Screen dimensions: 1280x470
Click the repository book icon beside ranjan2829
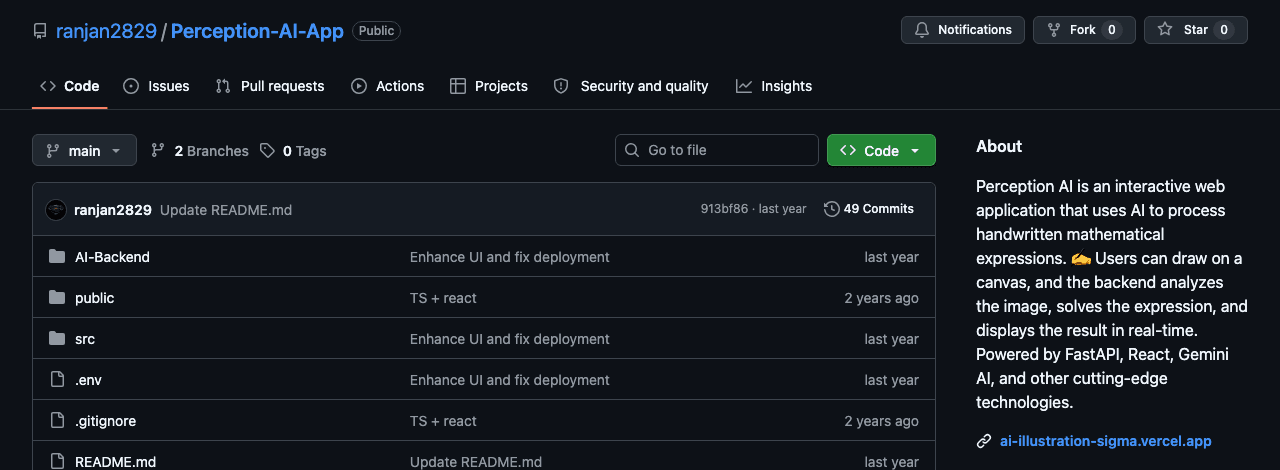click(40, 31)
